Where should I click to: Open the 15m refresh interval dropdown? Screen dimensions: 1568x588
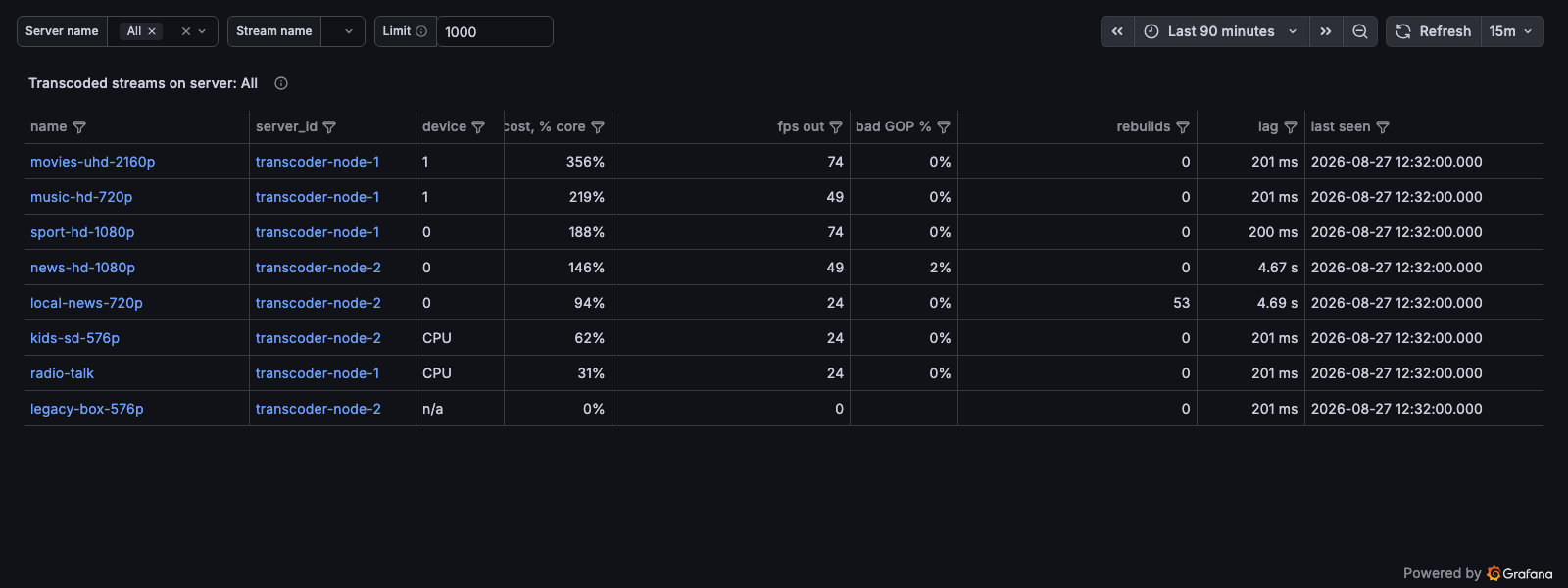(1511, 31)
